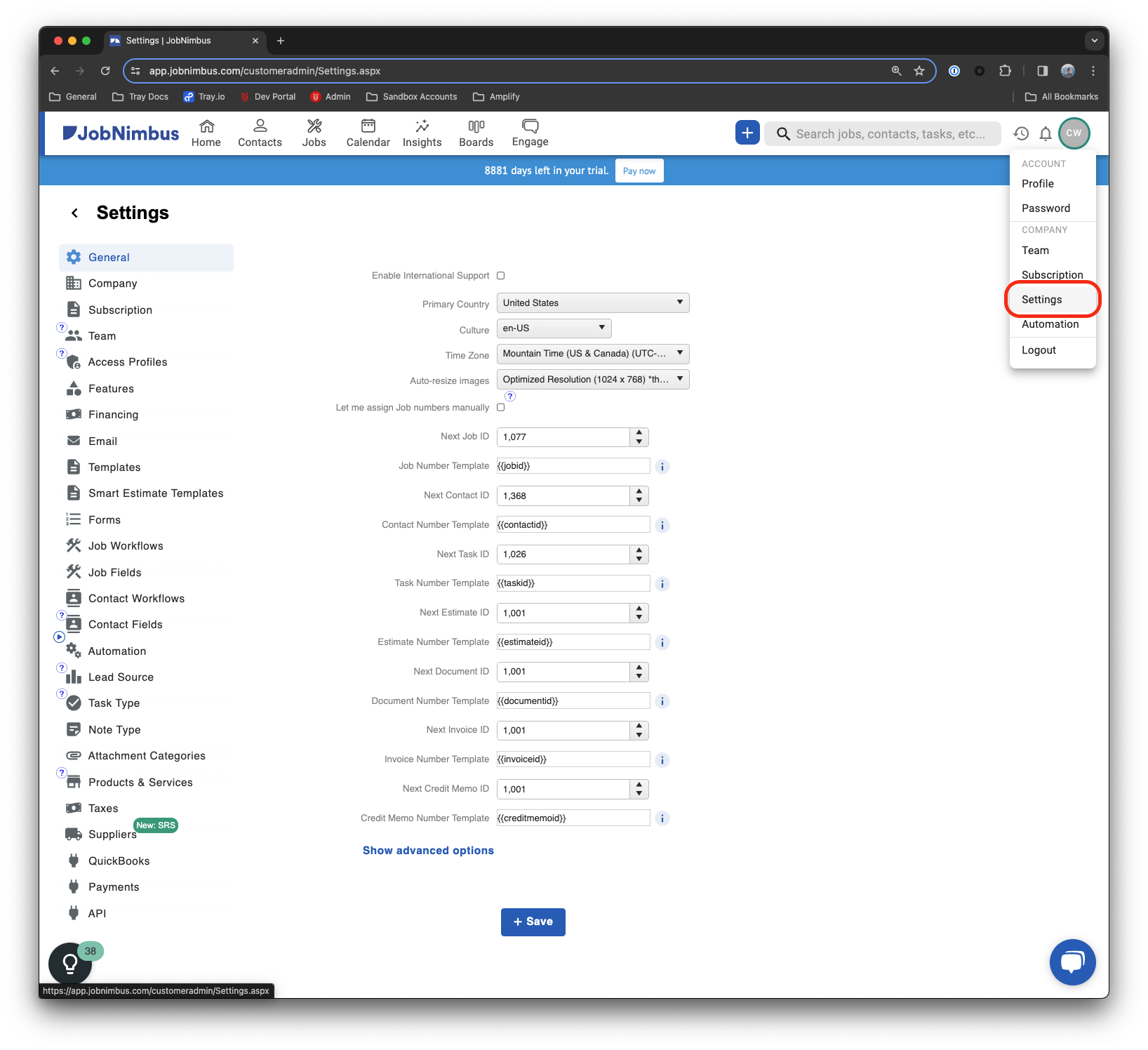Open the All Bookmarks folder
This screenshot has width=1148, height=1050.
tap(1062, 97)
